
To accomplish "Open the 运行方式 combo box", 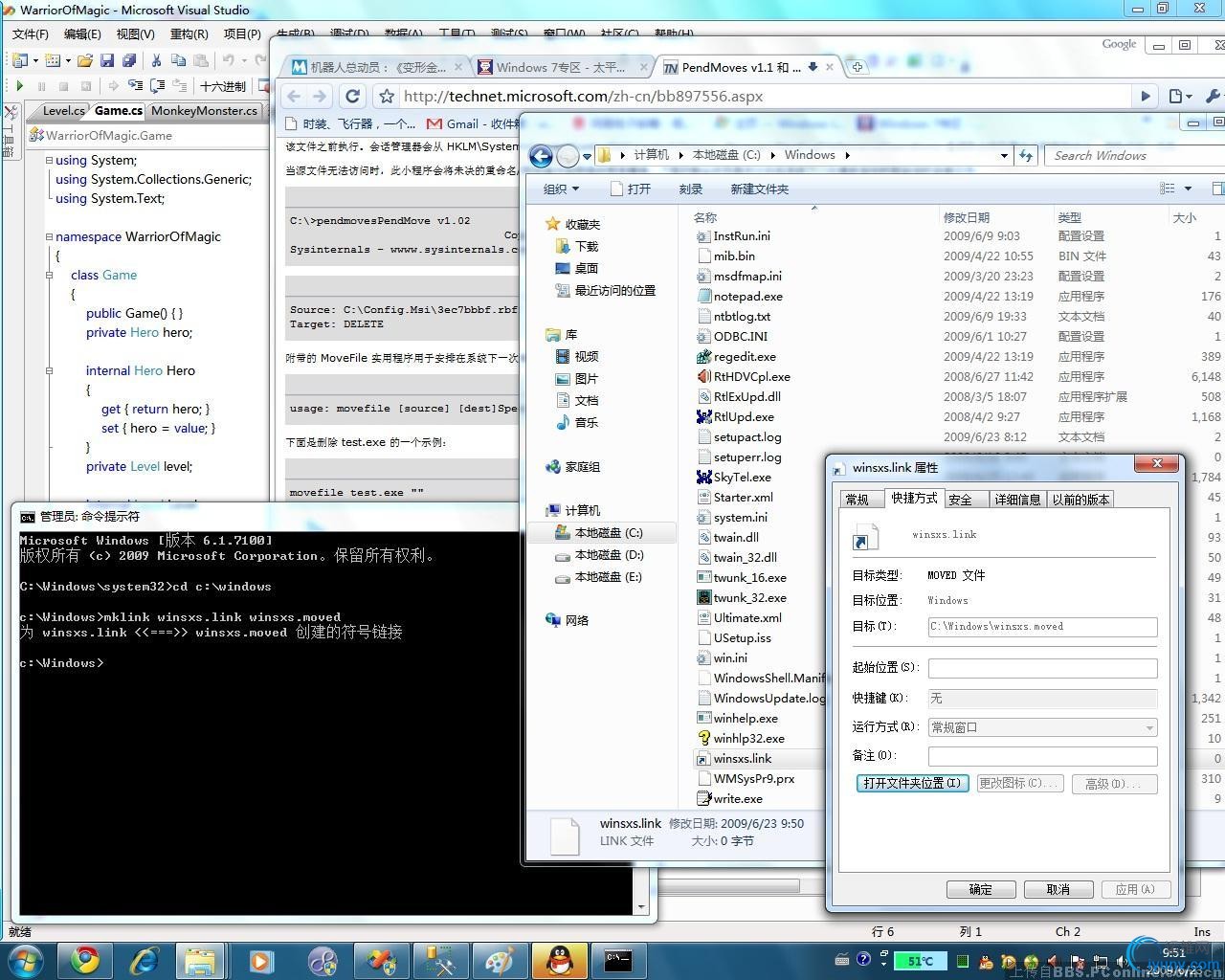I will [x=1042, y=727].
